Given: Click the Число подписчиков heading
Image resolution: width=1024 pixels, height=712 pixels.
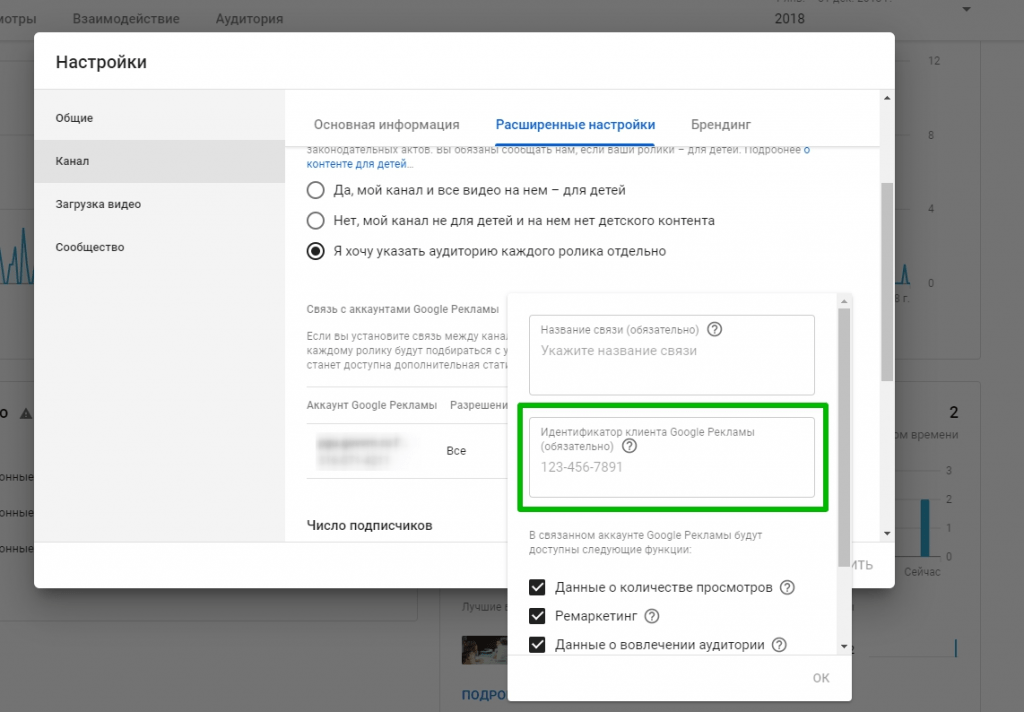Looking at the screenshot, I should pyautogui.click(x=370, y=525).
